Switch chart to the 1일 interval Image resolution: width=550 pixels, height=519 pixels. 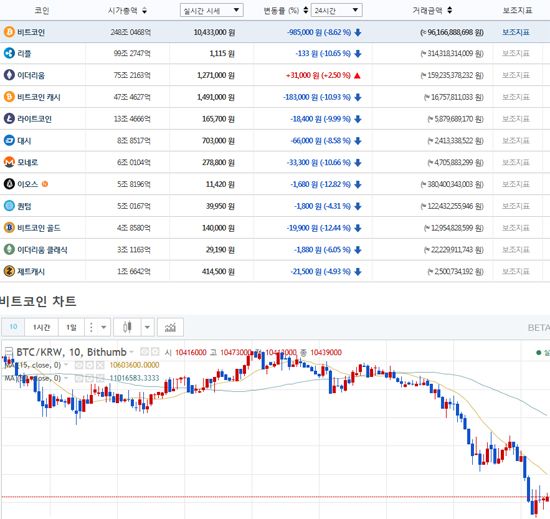coord(72,327)
